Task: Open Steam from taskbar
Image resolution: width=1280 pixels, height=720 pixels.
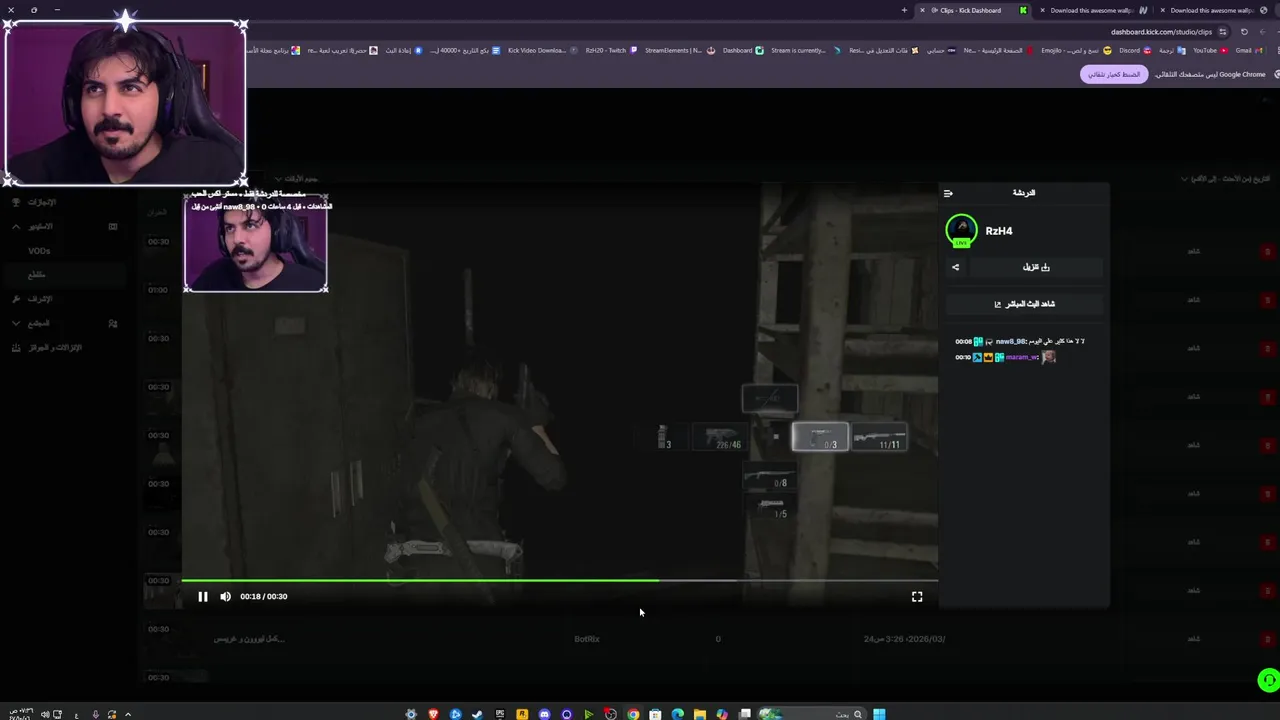Action: point(477,713)
